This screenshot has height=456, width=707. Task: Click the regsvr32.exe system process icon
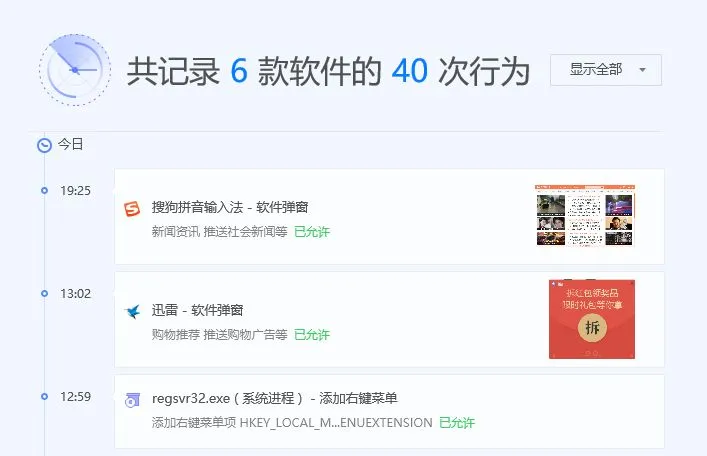[x=132, y=400]
